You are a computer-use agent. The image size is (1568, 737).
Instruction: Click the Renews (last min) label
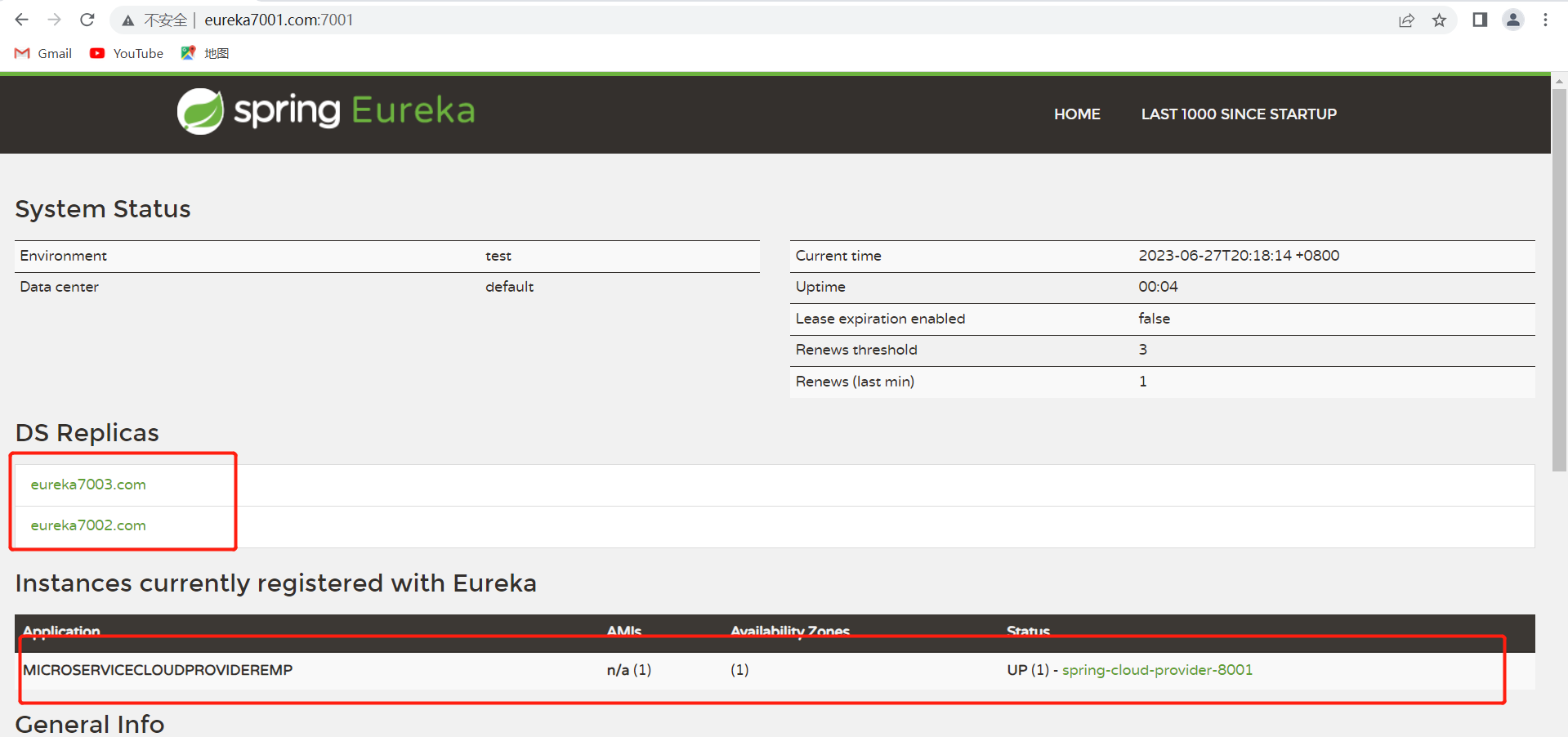[x=855, y=382]
